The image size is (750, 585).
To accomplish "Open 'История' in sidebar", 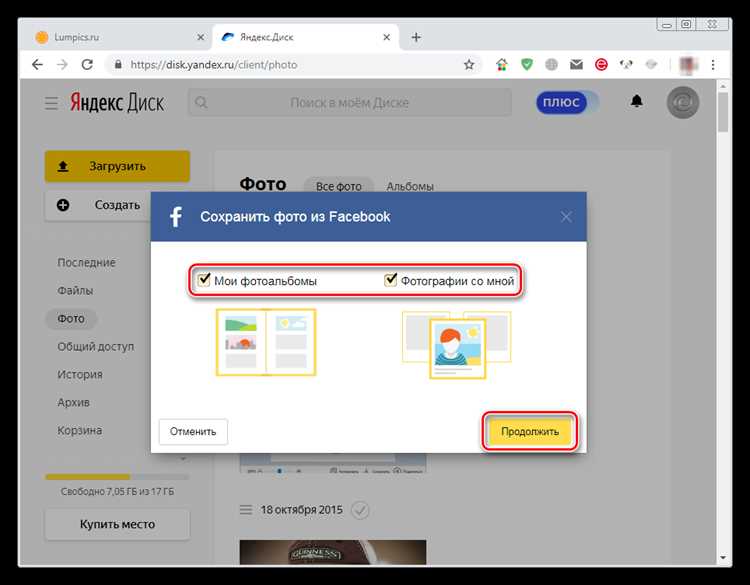I will [x=79, y=374].
